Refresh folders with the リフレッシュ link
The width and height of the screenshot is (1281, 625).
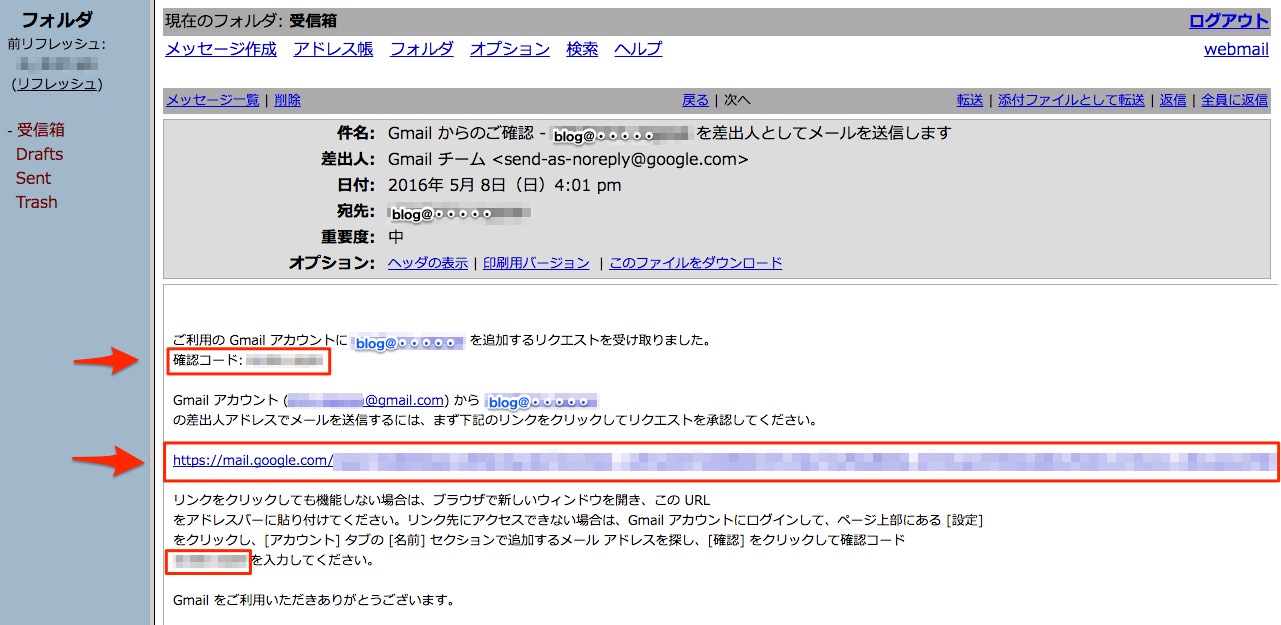click(56, 84)
